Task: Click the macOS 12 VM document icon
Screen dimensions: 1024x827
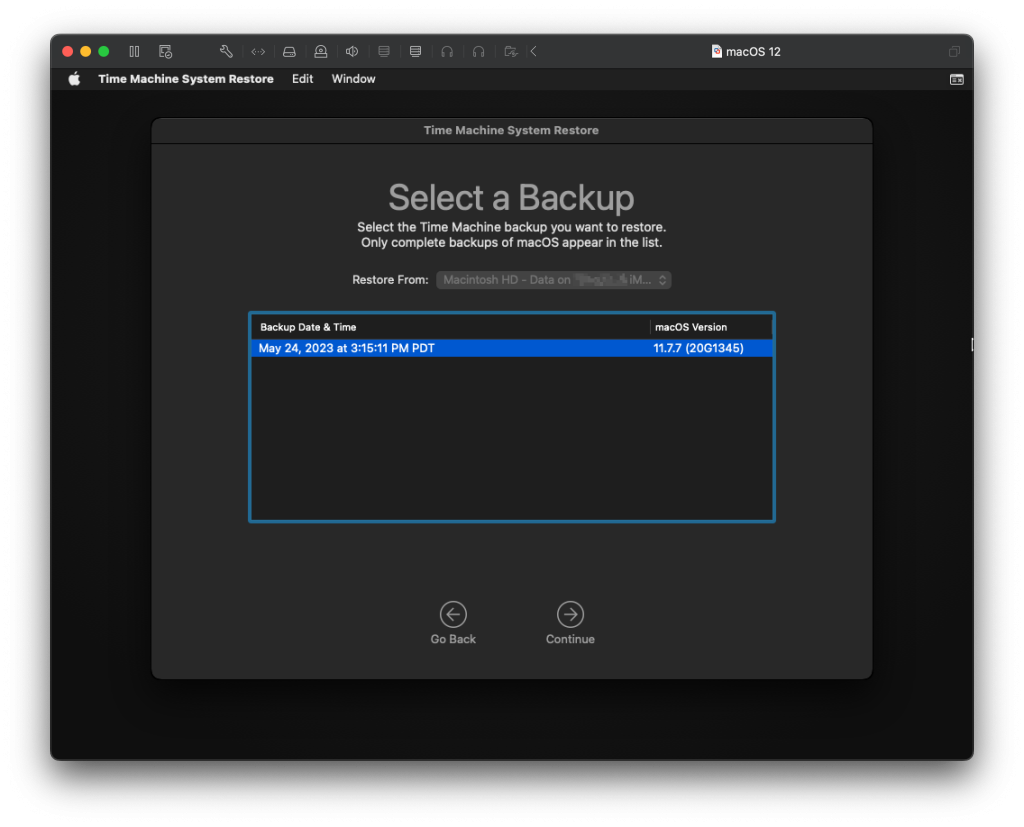Action: [716, 52]
